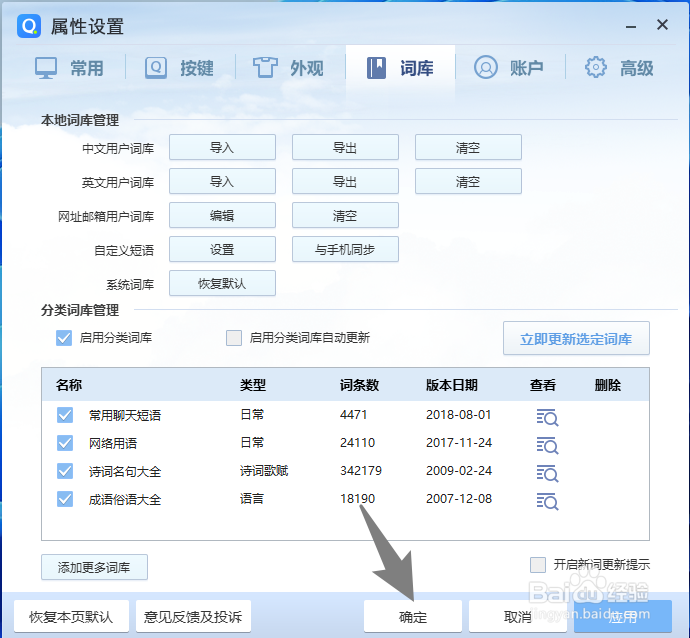
Task: View entries of 诗词名句大全 dictionary
Action: [x=547, y=473]
